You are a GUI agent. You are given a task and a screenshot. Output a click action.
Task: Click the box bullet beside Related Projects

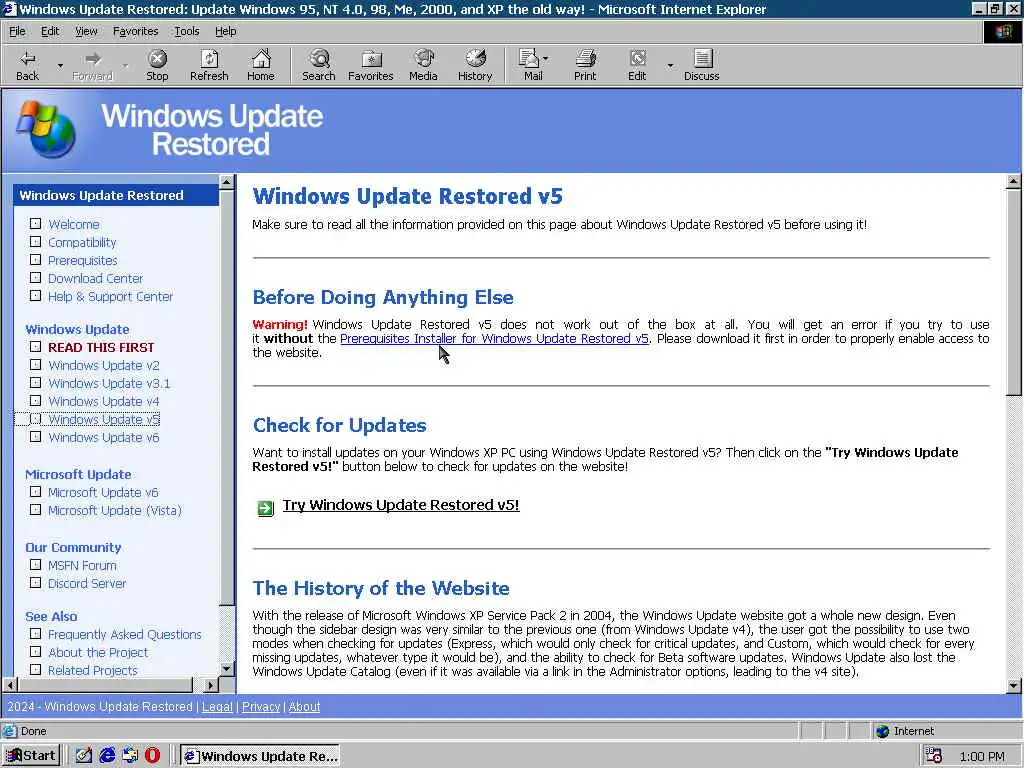pyautogui.click(x=35, y=670)
